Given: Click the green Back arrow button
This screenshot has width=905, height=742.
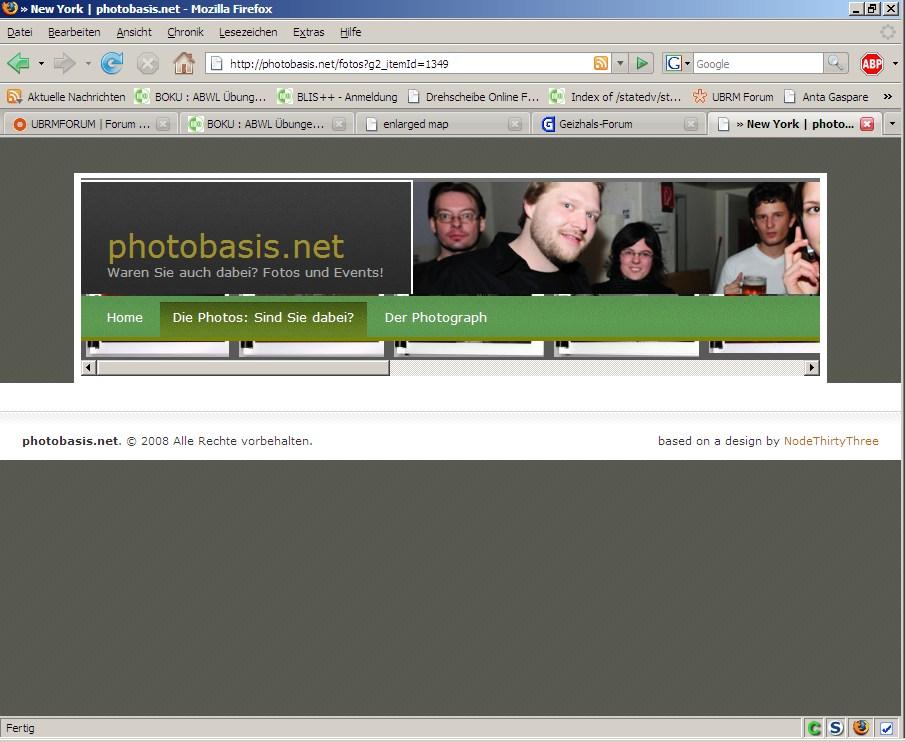Looking at the screenshot, I should [x=18, y=63].
